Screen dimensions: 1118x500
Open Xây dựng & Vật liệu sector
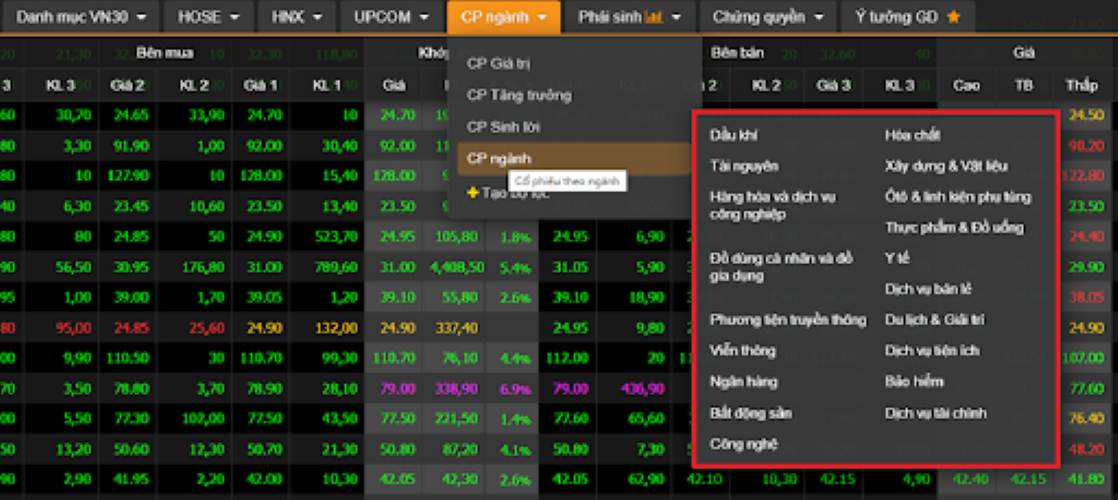[x=946, y=165]
